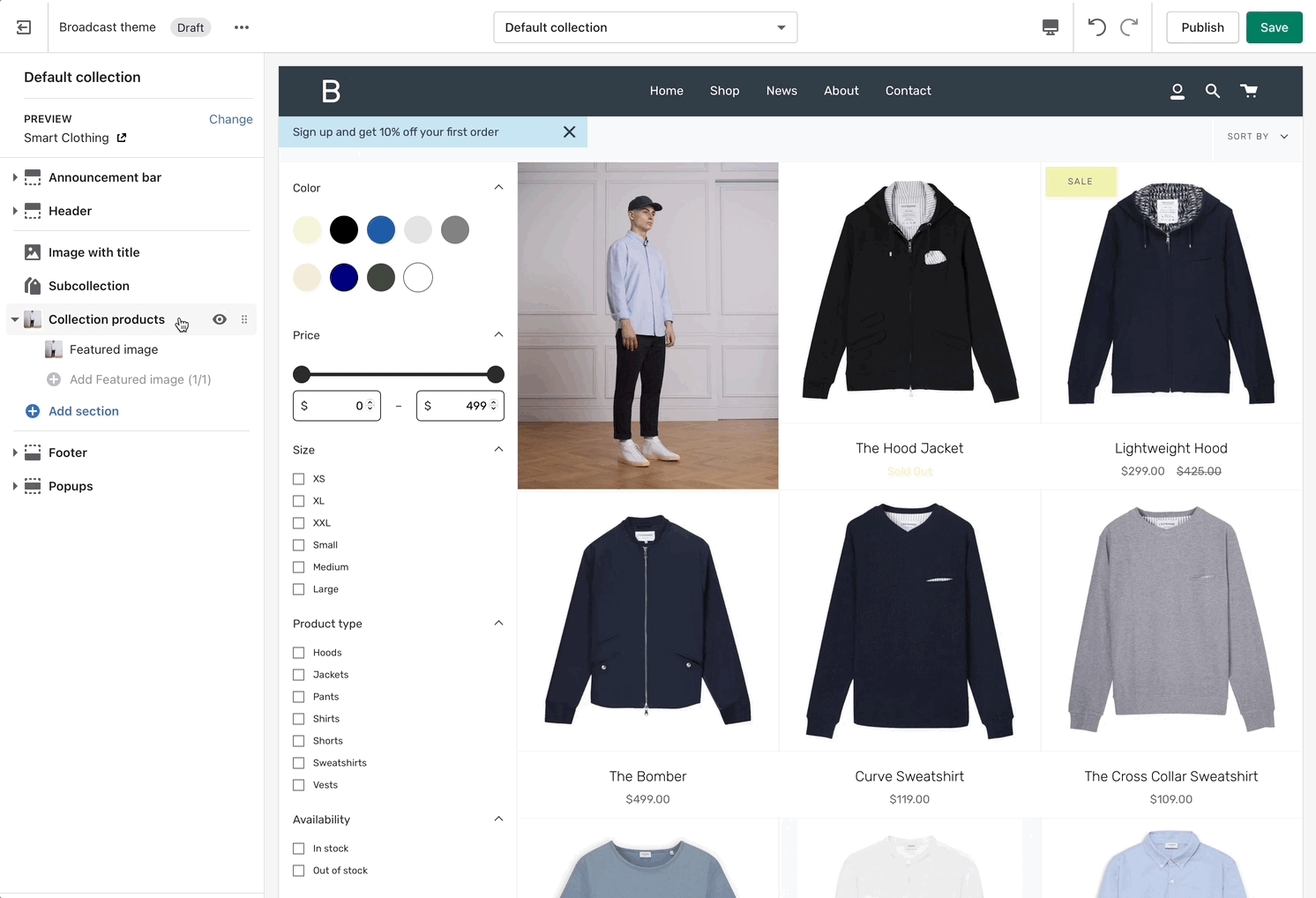Click the undo arrow icon
Viewport: 1316px width, 898px height.
(x=1096, y=27)
